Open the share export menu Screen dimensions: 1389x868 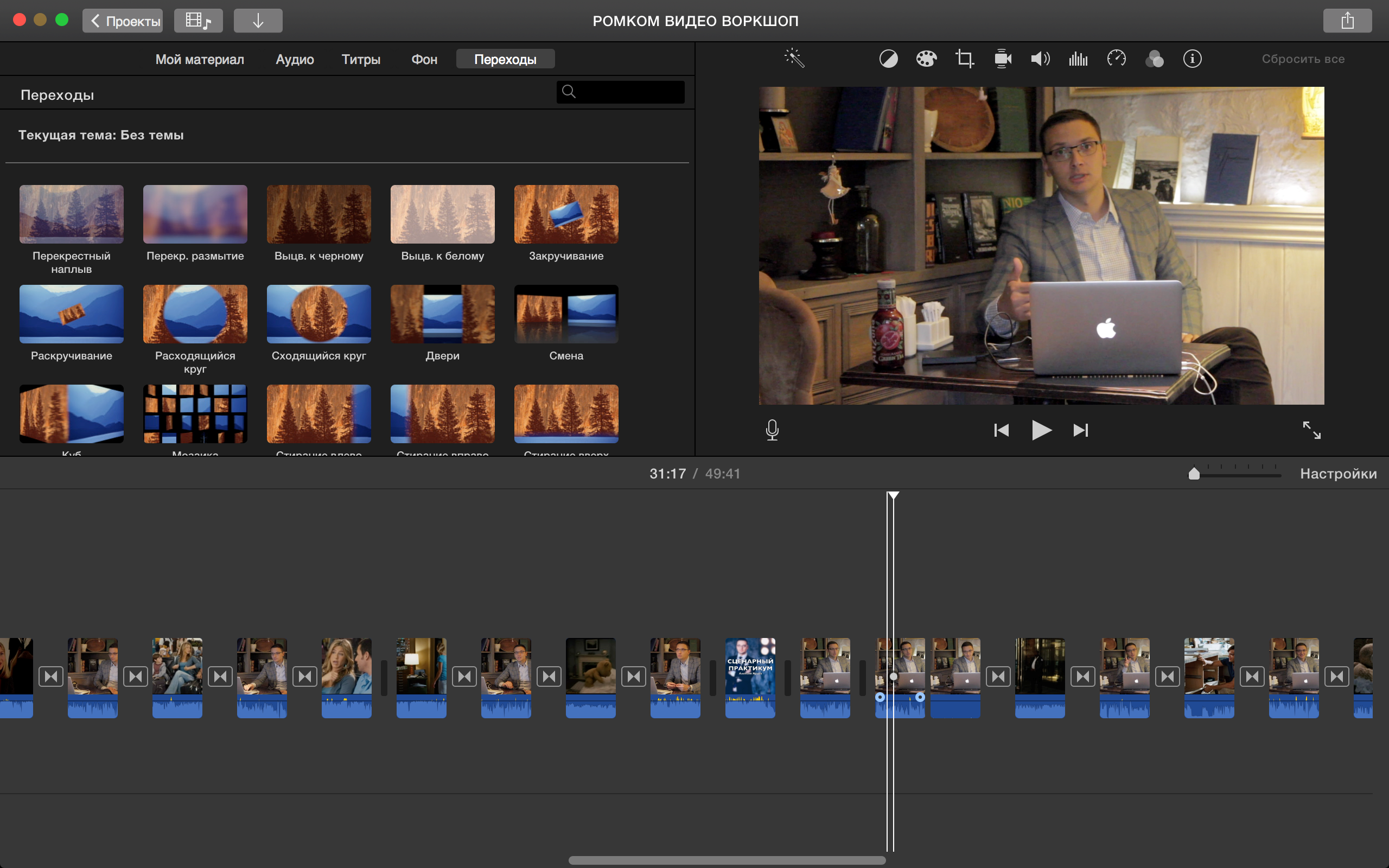[1347, 21]
